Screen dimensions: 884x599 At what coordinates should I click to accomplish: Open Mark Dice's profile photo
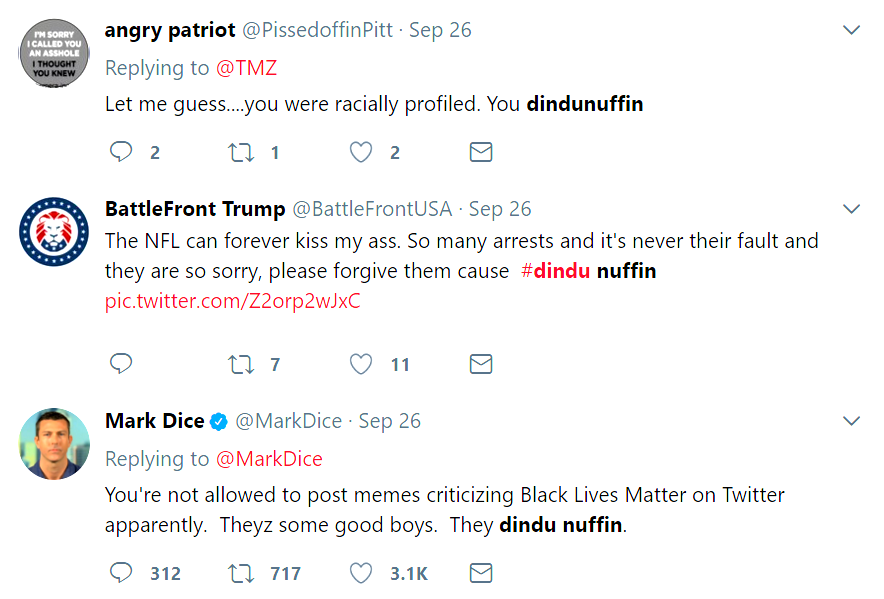pyautogui.click(x=55, y=443)
